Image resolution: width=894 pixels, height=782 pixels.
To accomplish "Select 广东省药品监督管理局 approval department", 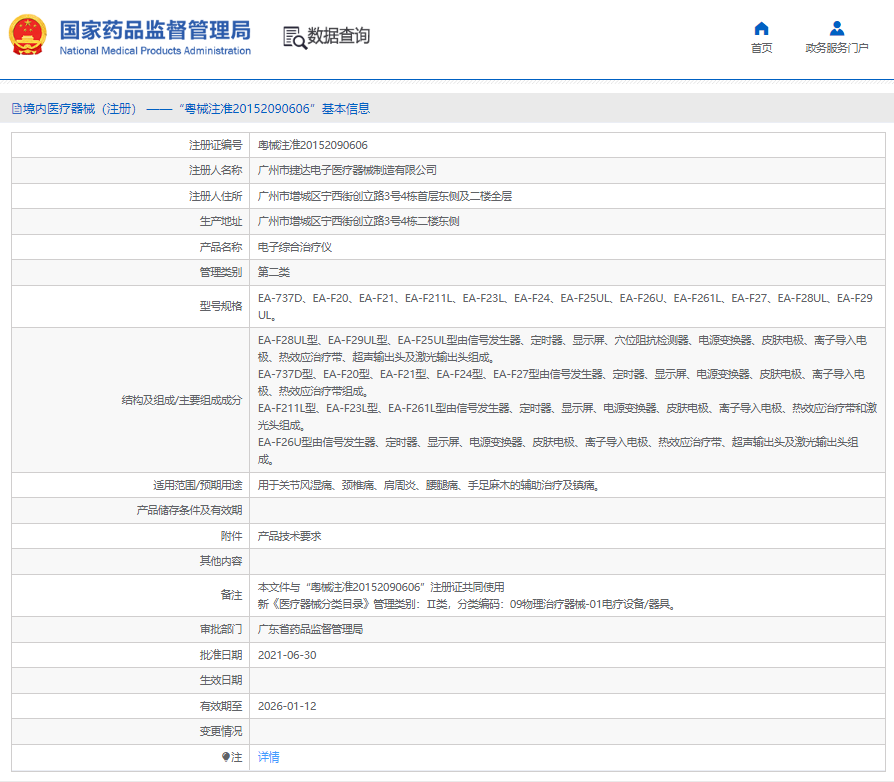I will [310, 629].
